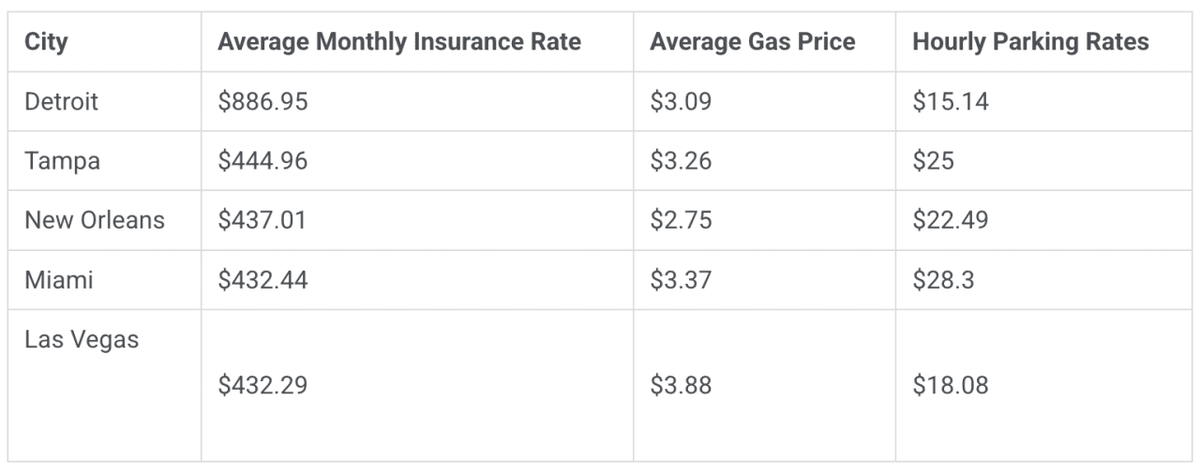Select the $2.75 gas price value
Image resolution: width=1200 pixels, height=474 pixels.
pos(681,220)
